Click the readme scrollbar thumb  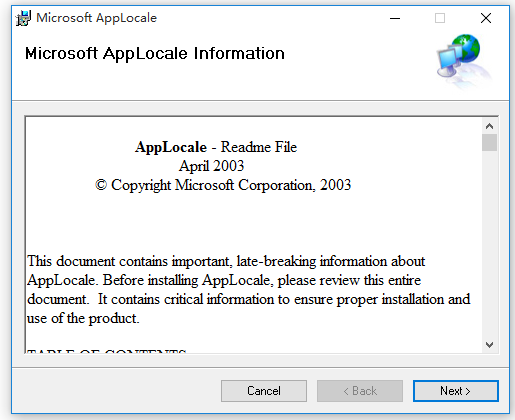tap(489, 142)
